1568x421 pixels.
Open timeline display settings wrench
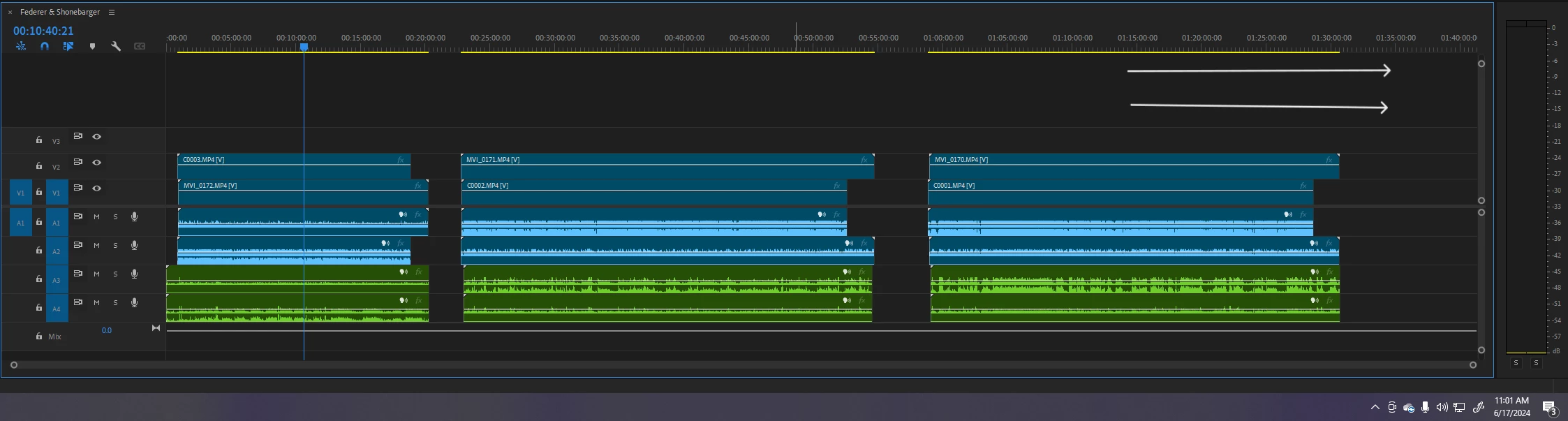(x=116, y=46)
